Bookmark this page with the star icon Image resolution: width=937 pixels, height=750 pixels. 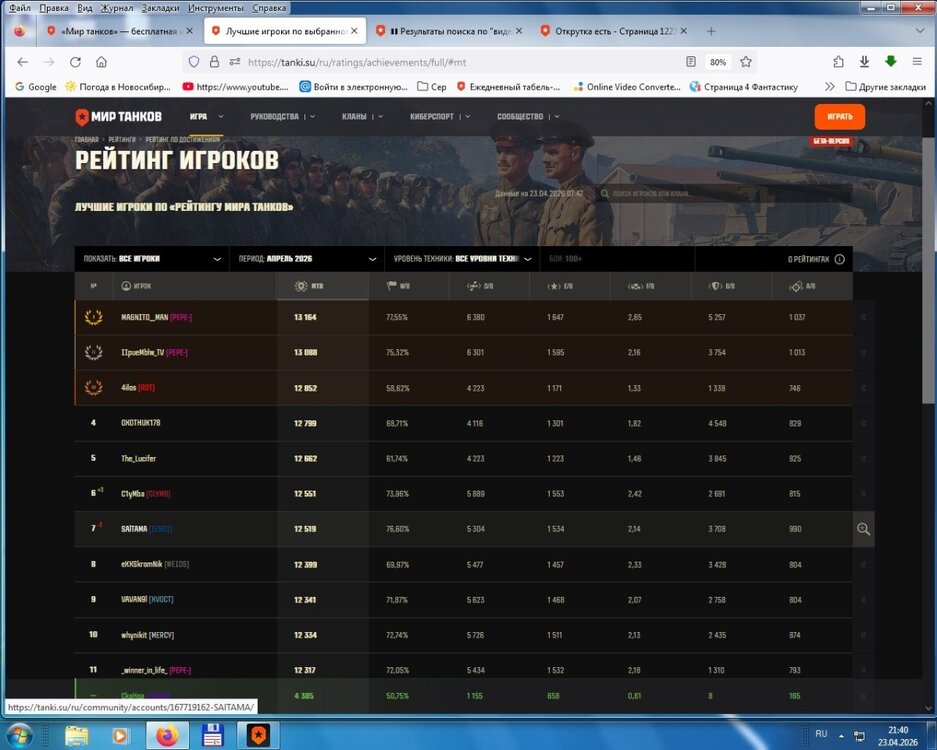746,62
